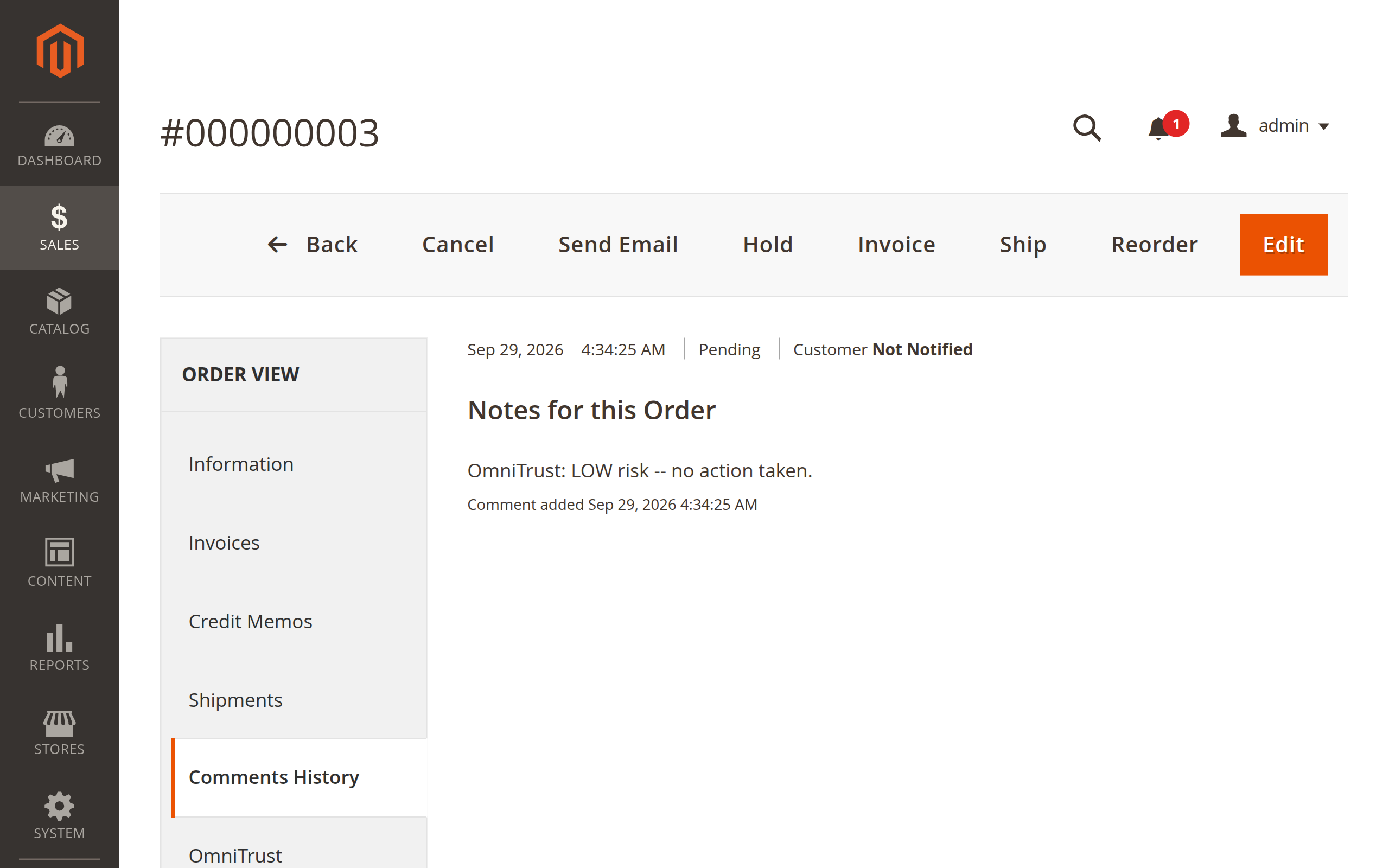Click the ORDER VIEW panel title
The width and height of the screenshot is (1389, 868).
pyautogui.click(x=240, y=374)
